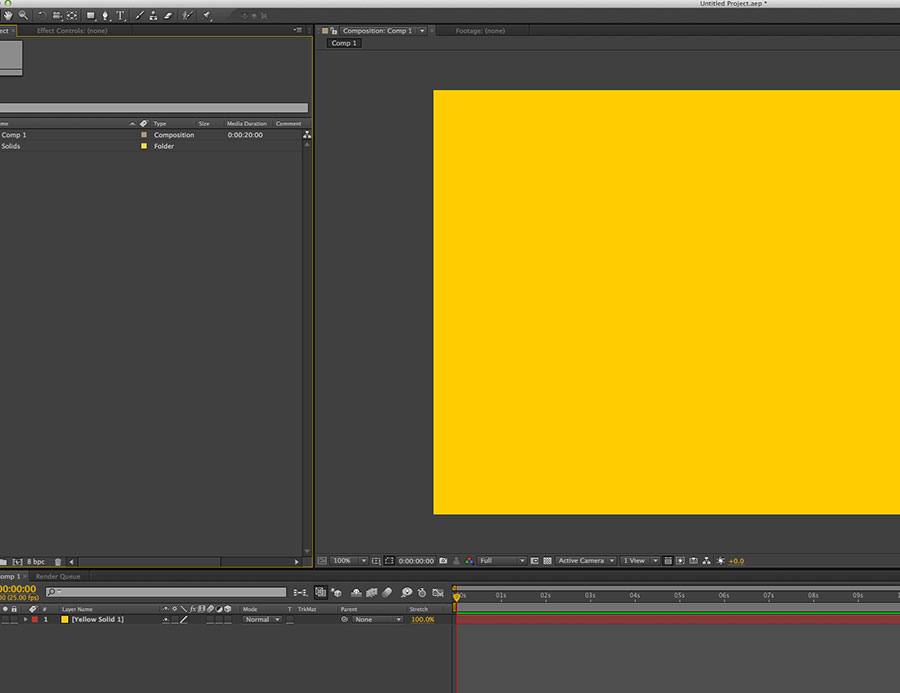The height and width of the screenshot is (693, 900).
Task: Select the Hand tool
Action: 8,16
